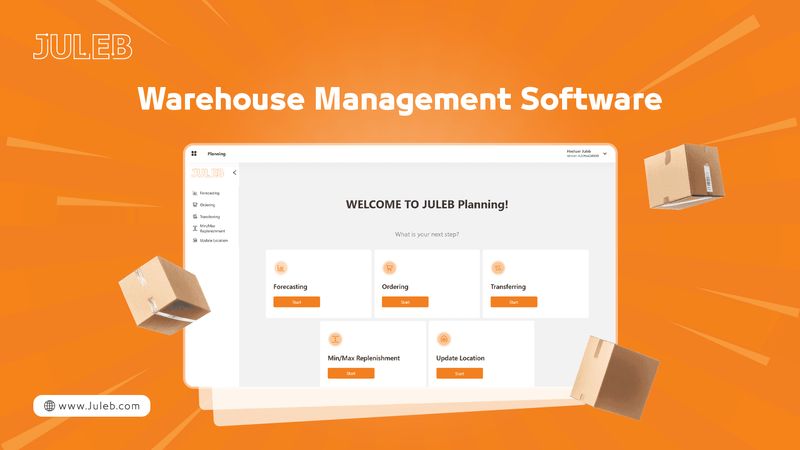Expand the user account dropdown arrow

click(x=605, y=154)
